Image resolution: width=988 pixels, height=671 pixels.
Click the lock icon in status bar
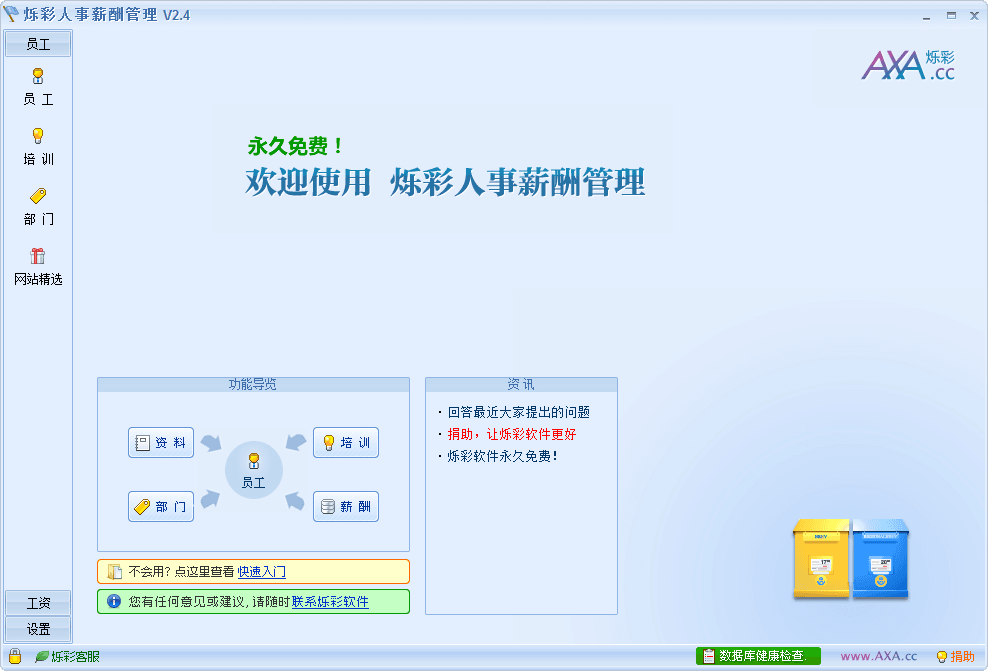pos(15,656)
